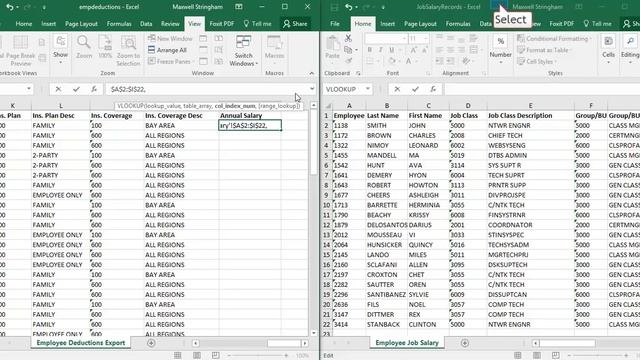
Task: Click Save in JobSalaryRecords title bar
Action: coord(334,7)
